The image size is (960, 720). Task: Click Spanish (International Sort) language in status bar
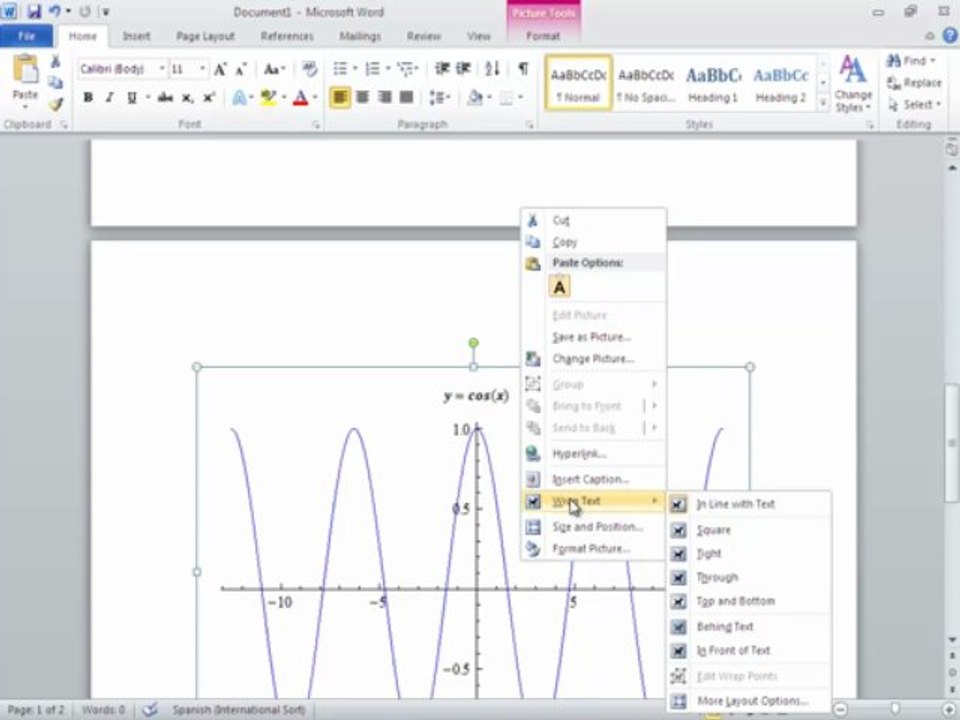pyautogui.click(x=239, y=710)
